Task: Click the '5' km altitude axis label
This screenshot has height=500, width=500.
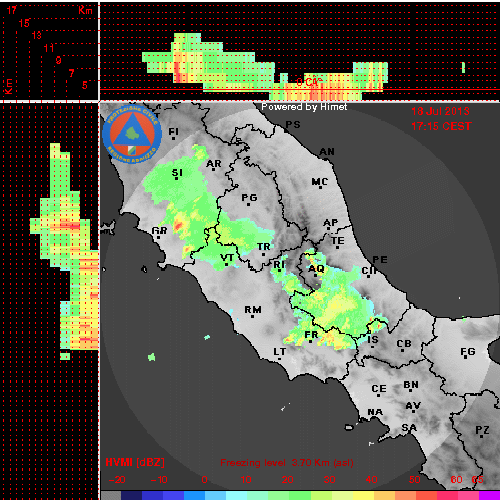Action: [x=85, y=85]
